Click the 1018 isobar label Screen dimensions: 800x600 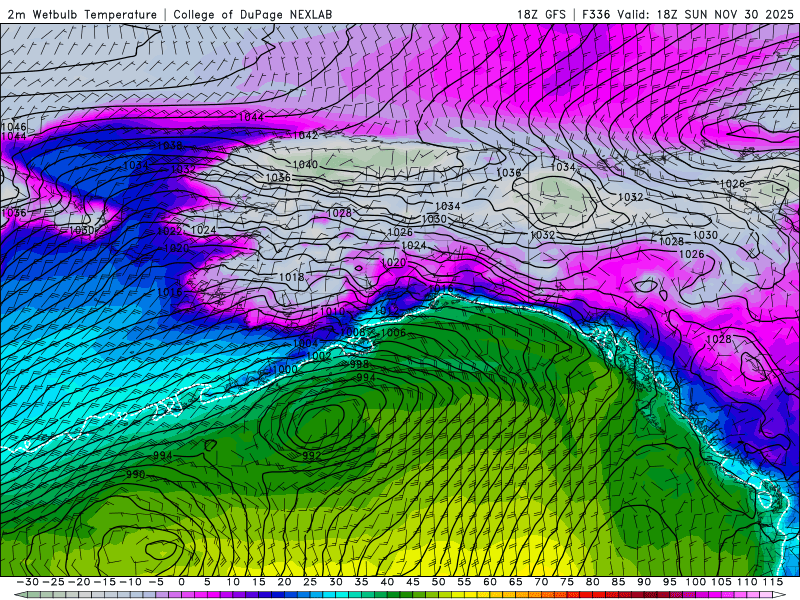(x=292, y=277)
